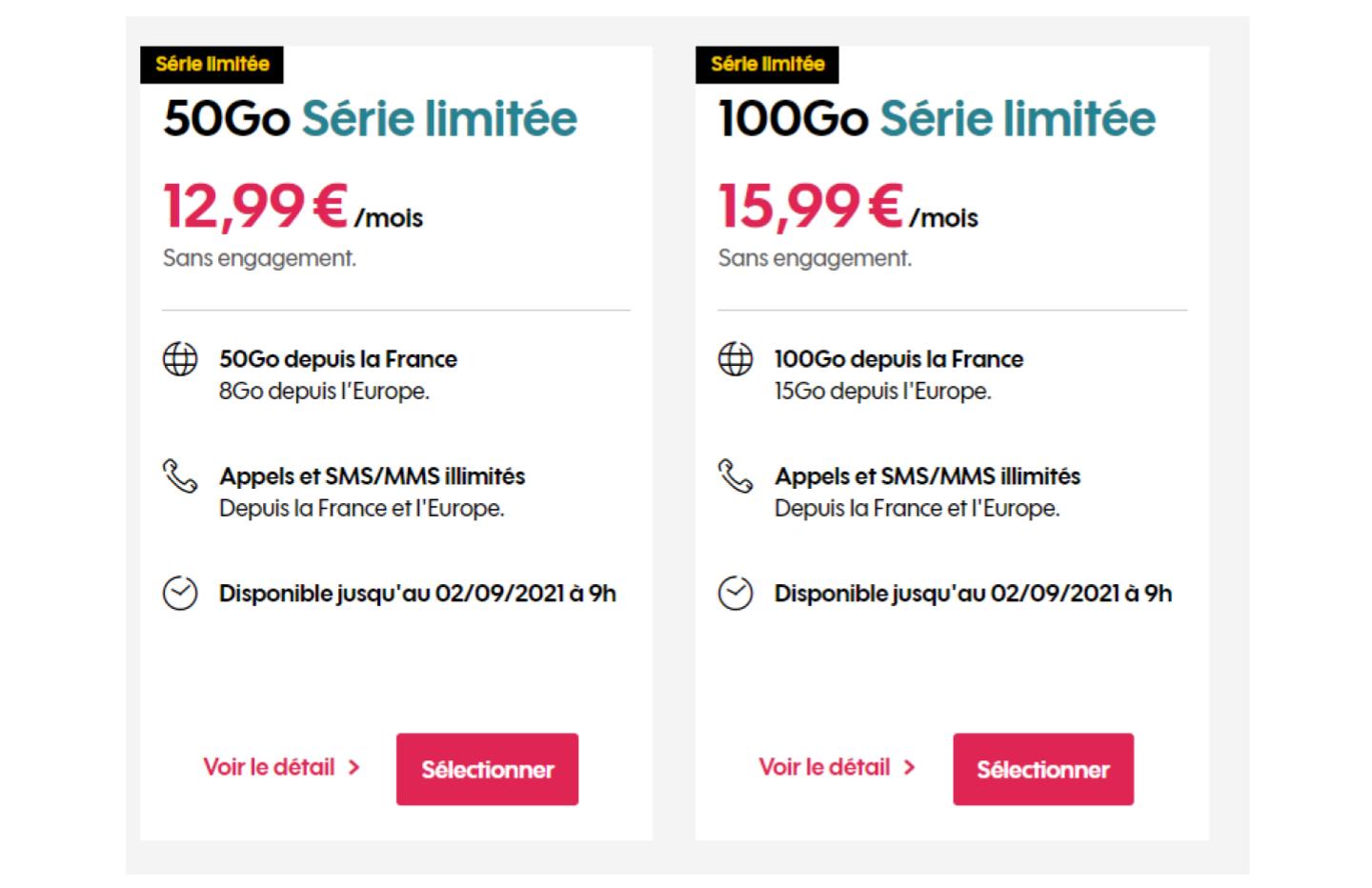Viewport: 1372px width, 888px height.
Task: Open Voir le détail for the 100Go offer
Action: click(824, 767)
